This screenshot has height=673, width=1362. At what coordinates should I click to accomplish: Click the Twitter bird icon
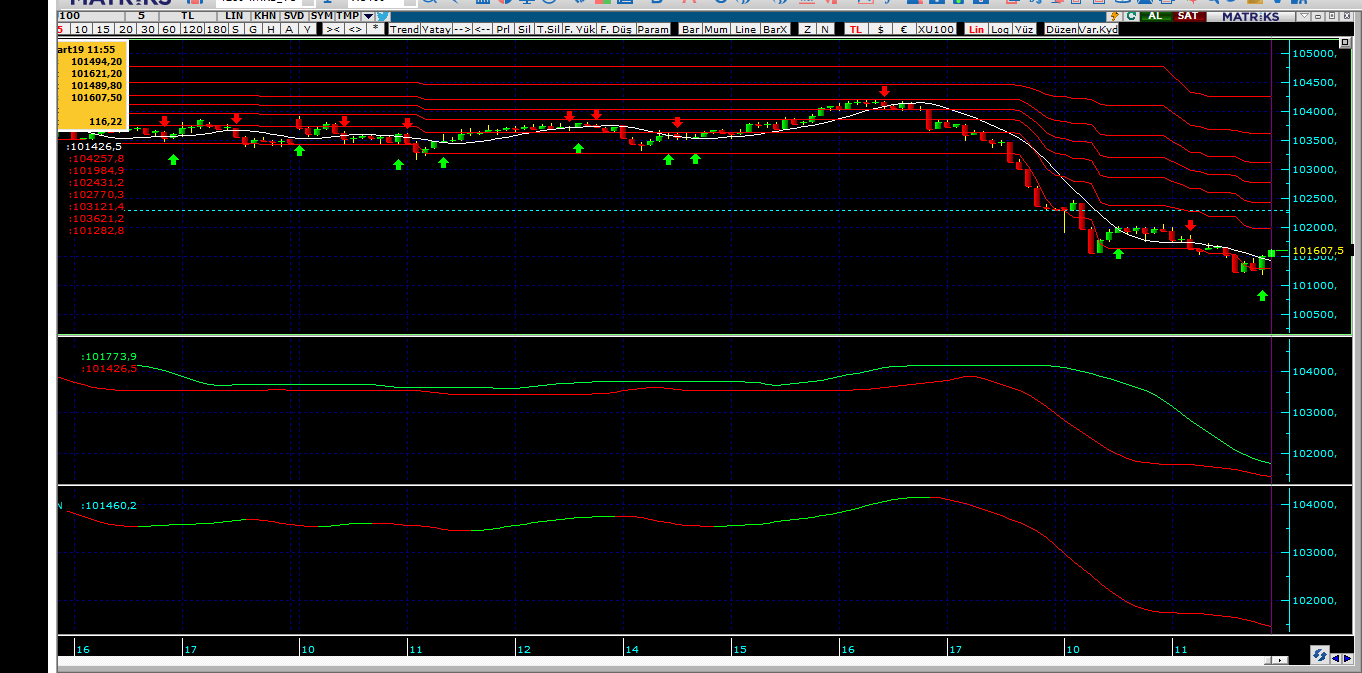pos(383,16)
